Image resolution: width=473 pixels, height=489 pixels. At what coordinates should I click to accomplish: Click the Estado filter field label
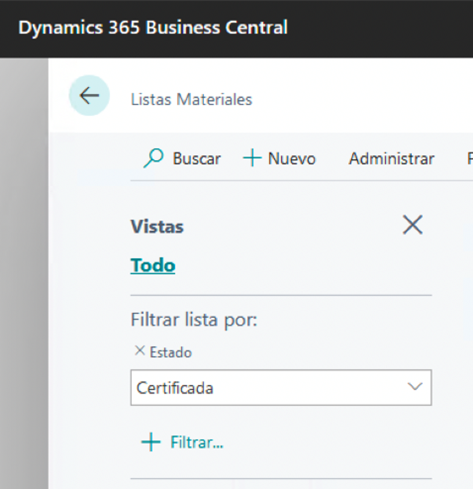pos(171,352)
